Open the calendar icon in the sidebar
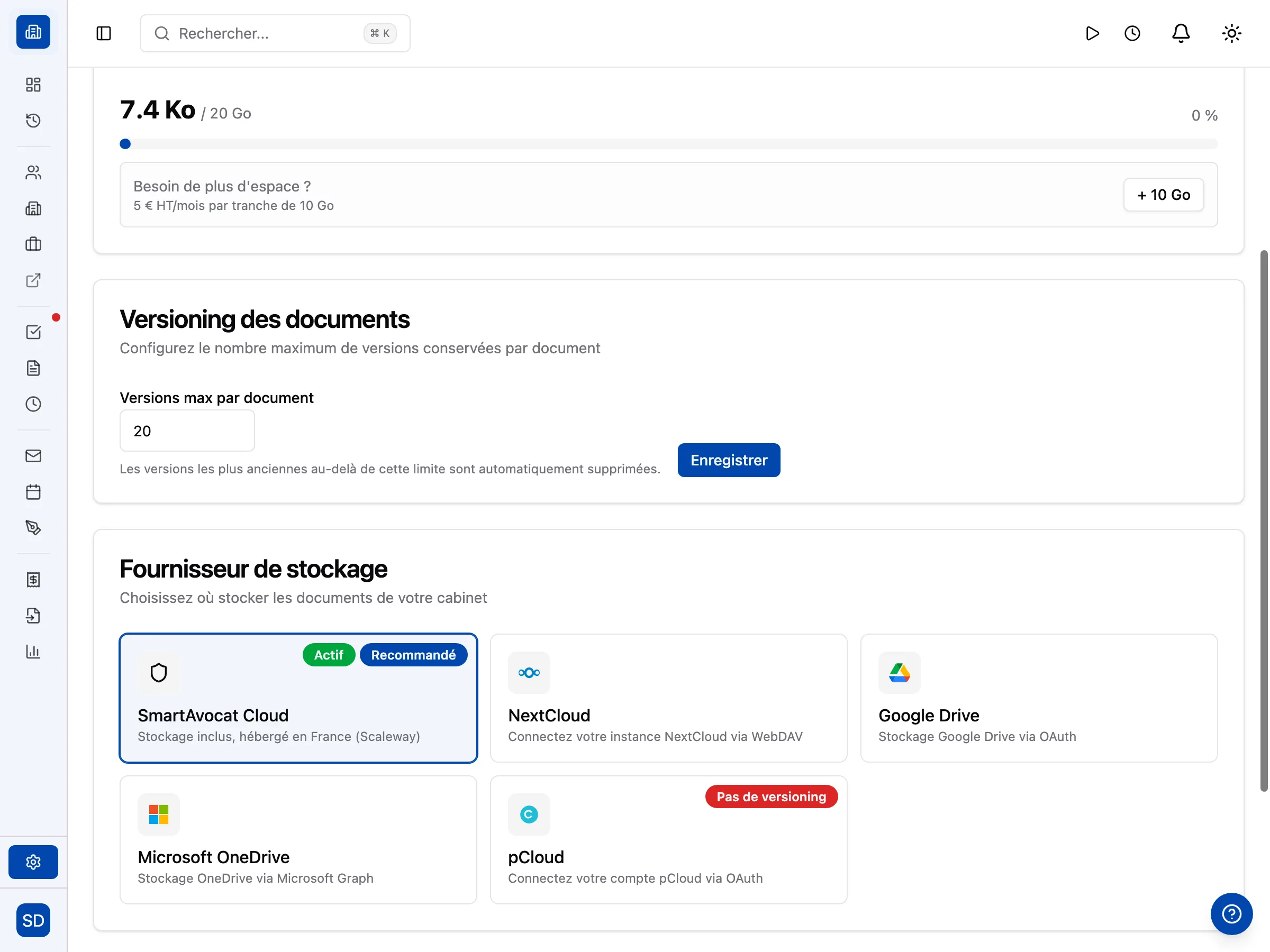The height and width of the screenshot is (952, 1270). coord(33,492)
